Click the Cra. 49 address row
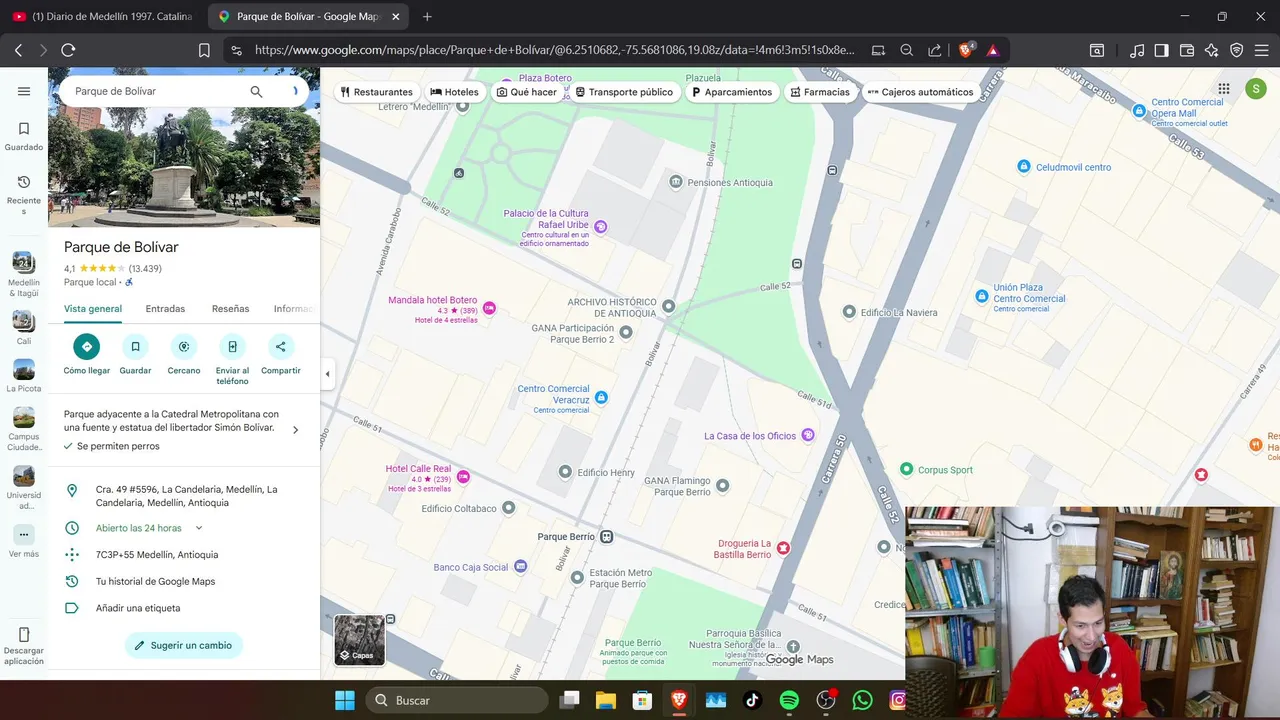The height and width of the screenshot is (720, 1280). pyautogui.click(x=184, y=496)
